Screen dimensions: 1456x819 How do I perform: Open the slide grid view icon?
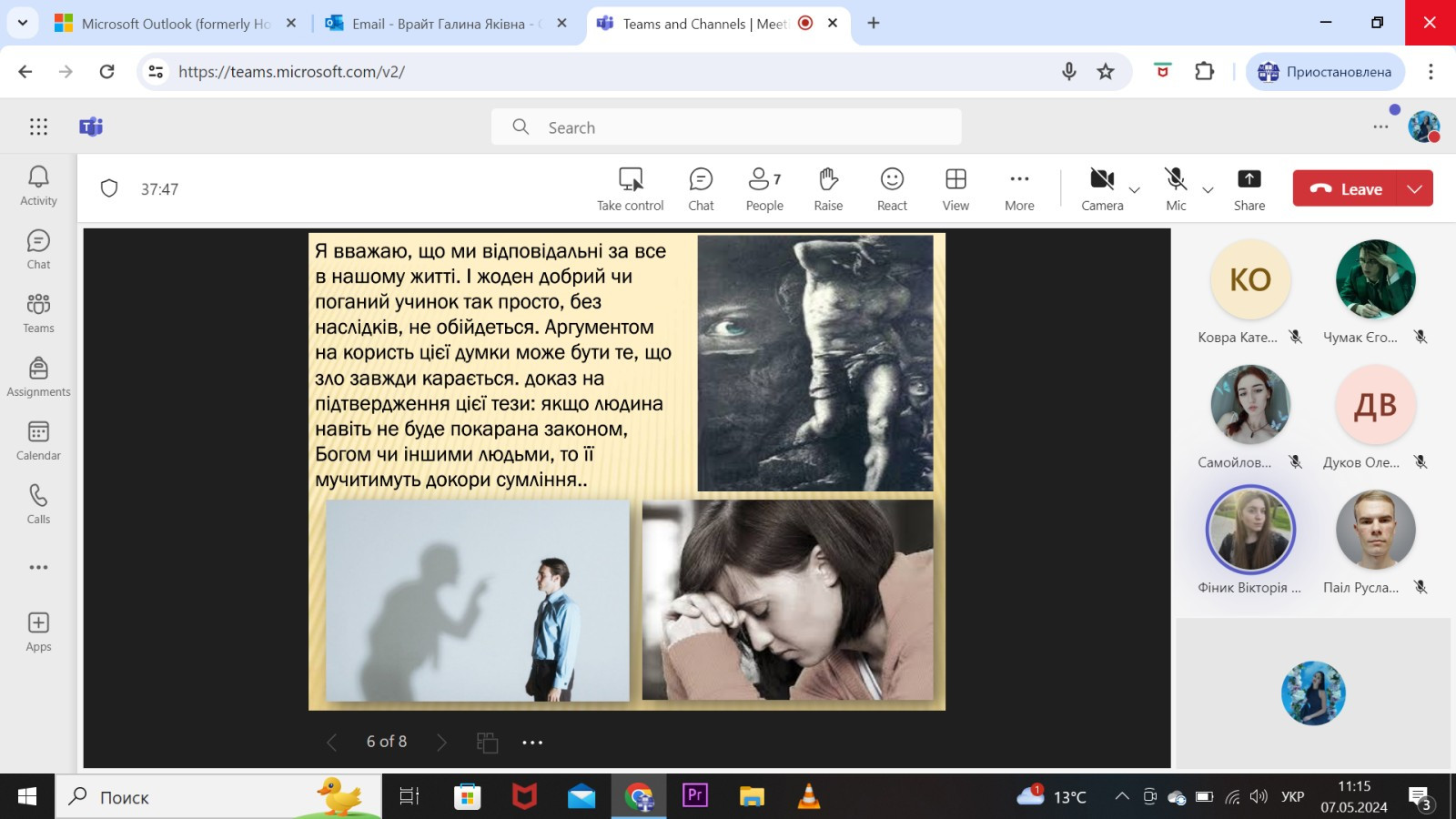click(487, 743)
